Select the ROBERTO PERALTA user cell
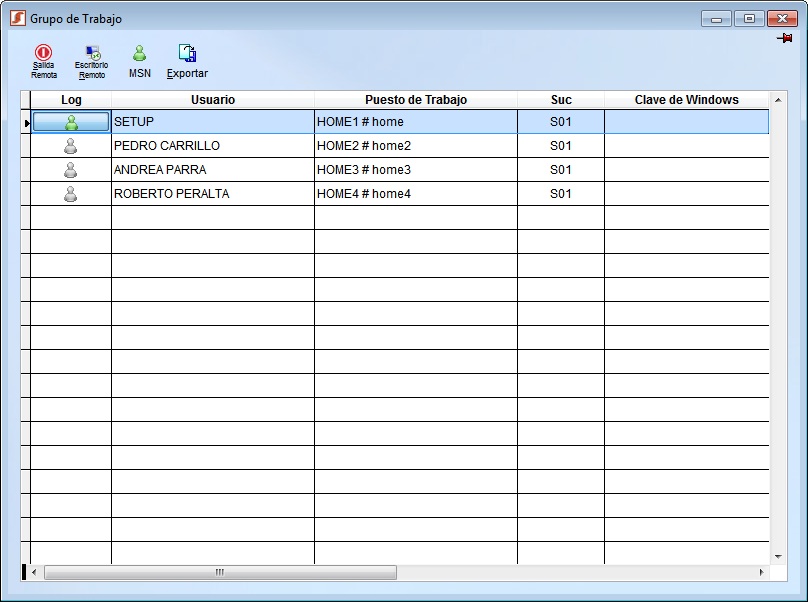Viewport: 808px width, 602px height. 212,194
